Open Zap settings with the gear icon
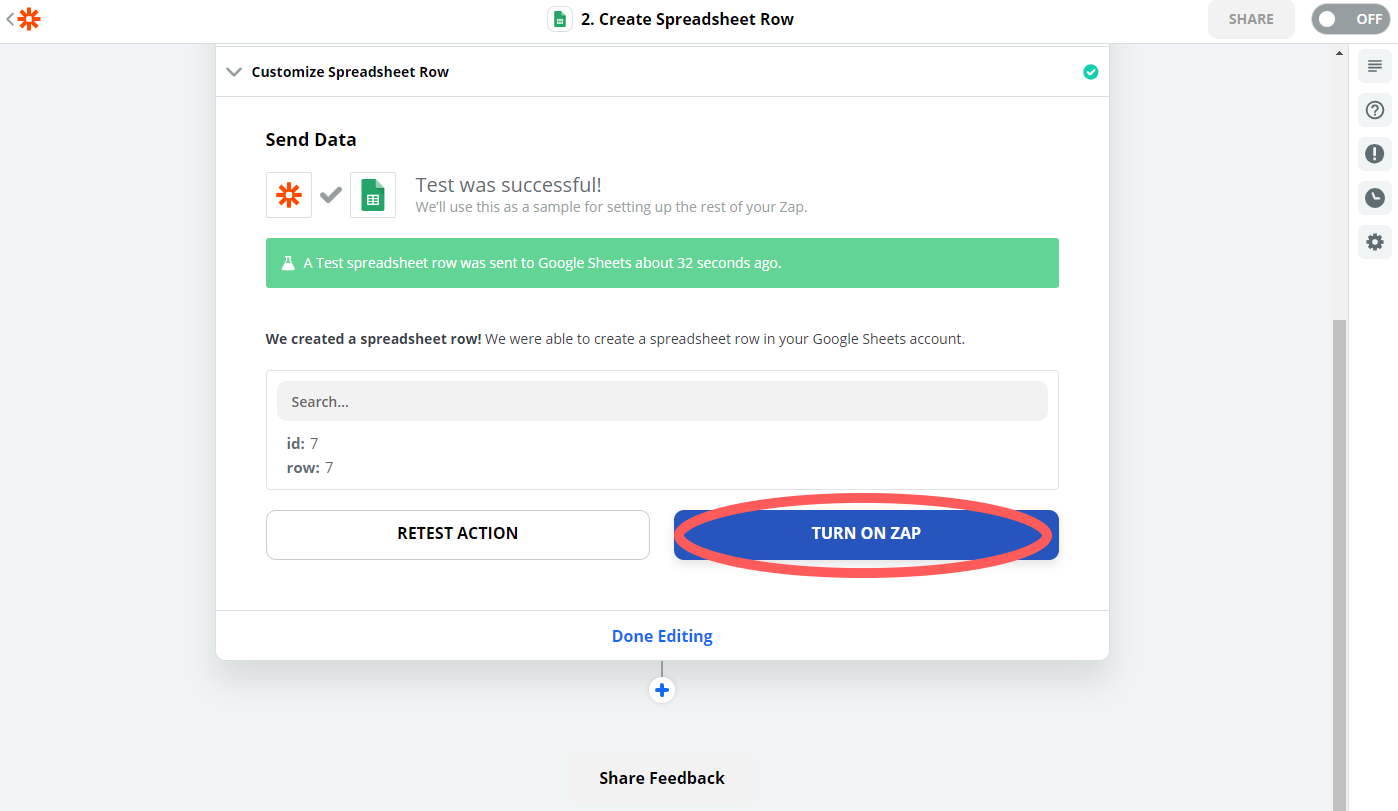This screenshot has width=1398, height=811. [1374, 242]
